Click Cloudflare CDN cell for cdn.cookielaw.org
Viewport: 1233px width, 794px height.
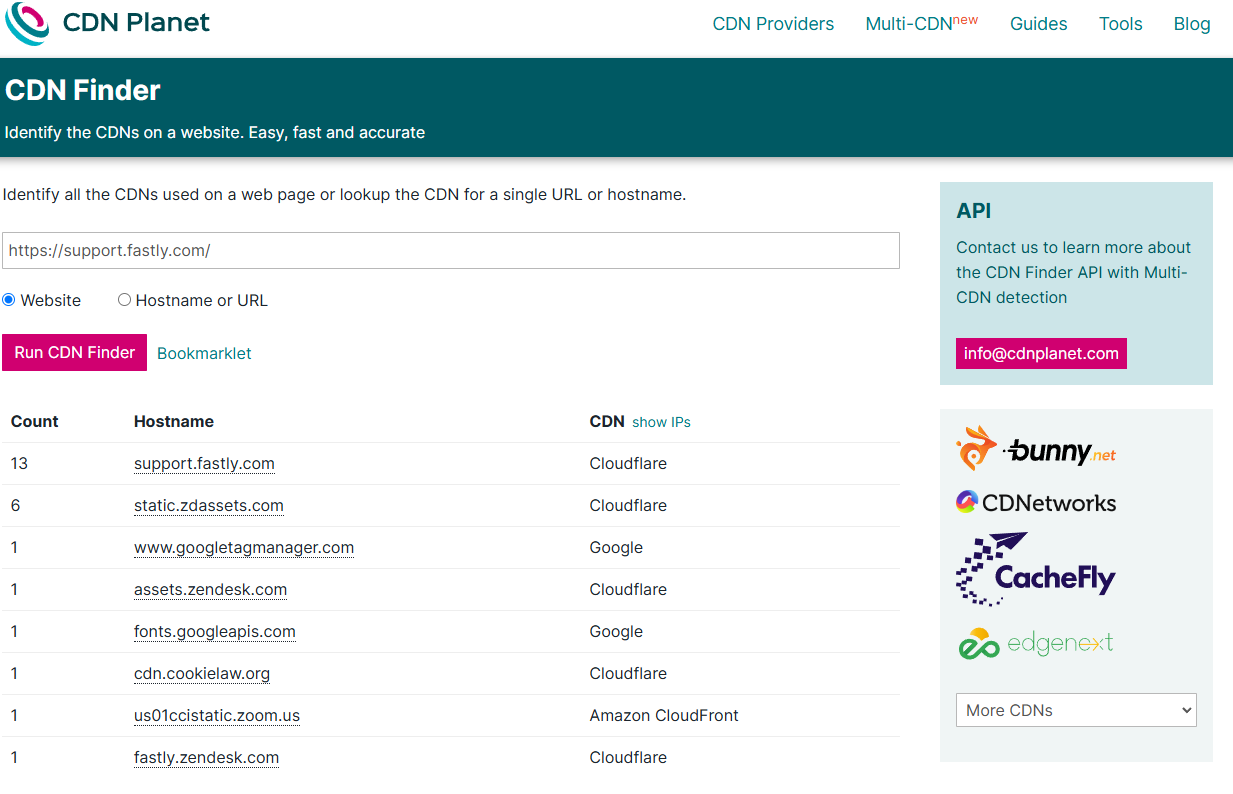pyautogui.click(x=628, y=674)
